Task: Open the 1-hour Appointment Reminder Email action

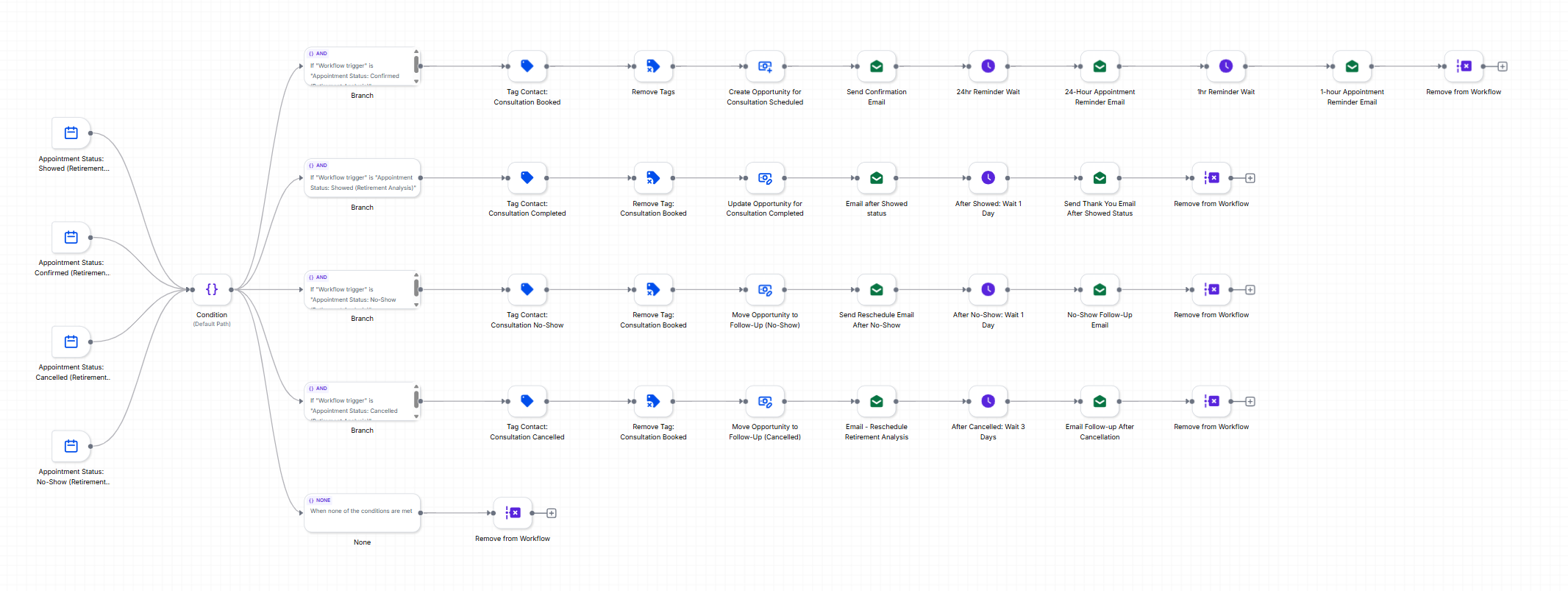Action: (1352, 66)
